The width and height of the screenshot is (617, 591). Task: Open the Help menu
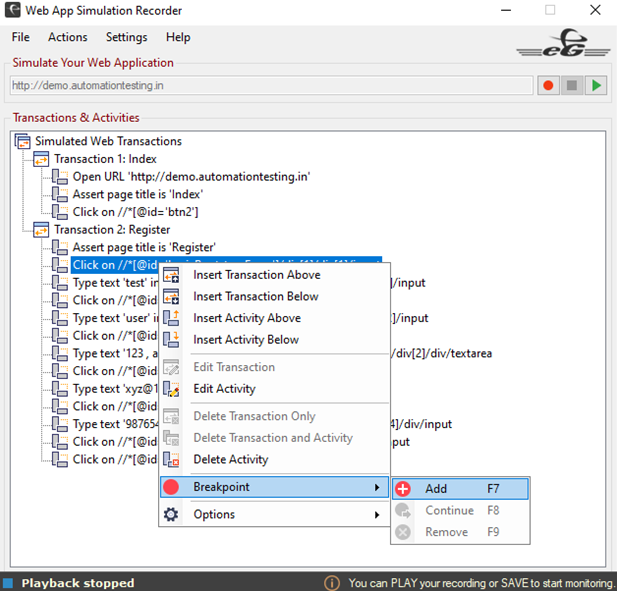[178, 37]
